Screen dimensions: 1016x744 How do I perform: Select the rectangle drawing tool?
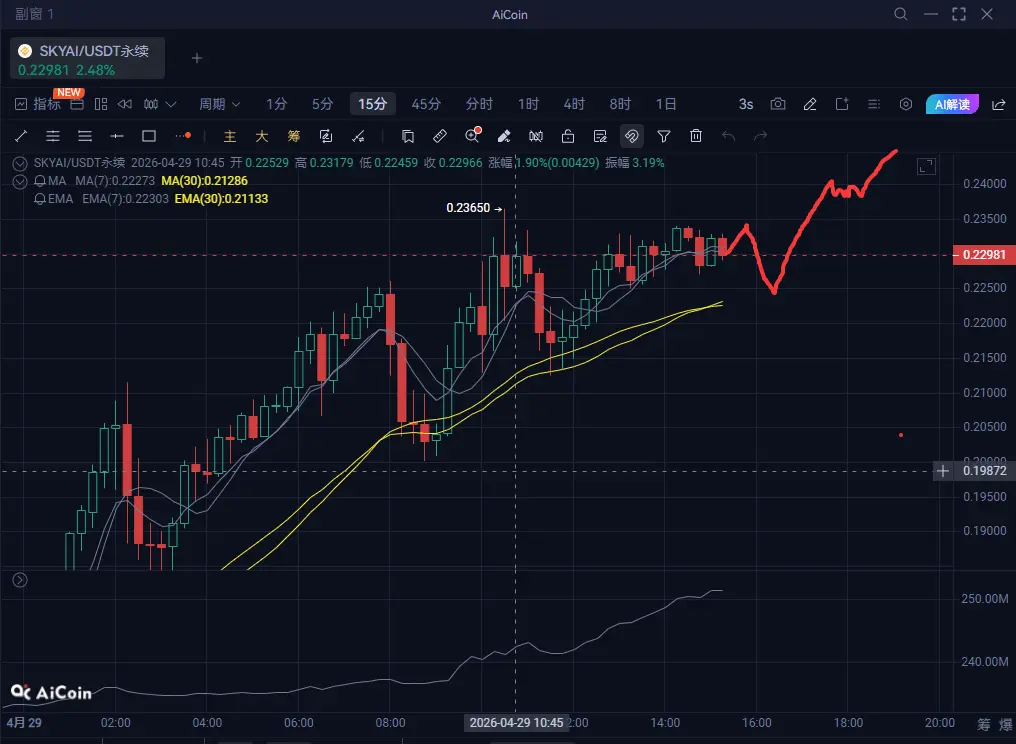(x=149, y=136)
